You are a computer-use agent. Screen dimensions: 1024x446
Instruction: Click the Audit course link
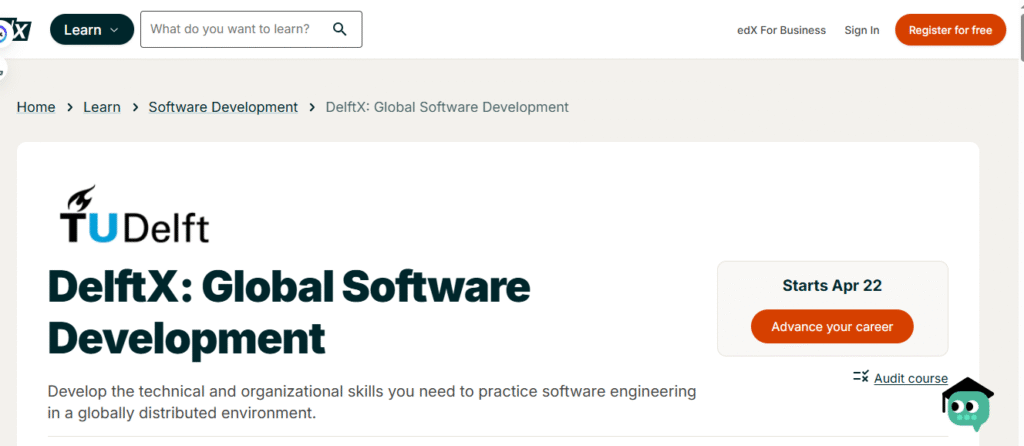tap(911, 378)
